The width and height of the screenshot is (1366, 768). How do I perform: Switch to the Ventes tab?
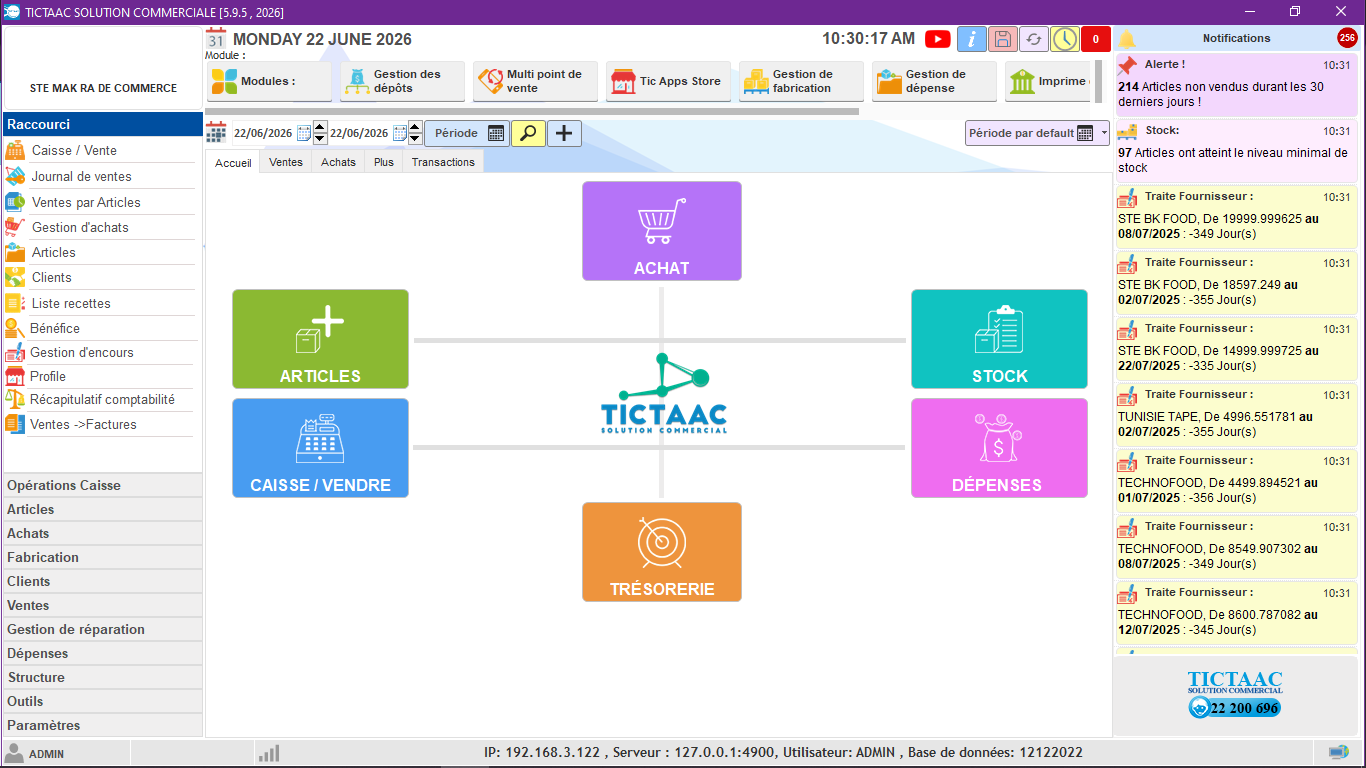286,162
